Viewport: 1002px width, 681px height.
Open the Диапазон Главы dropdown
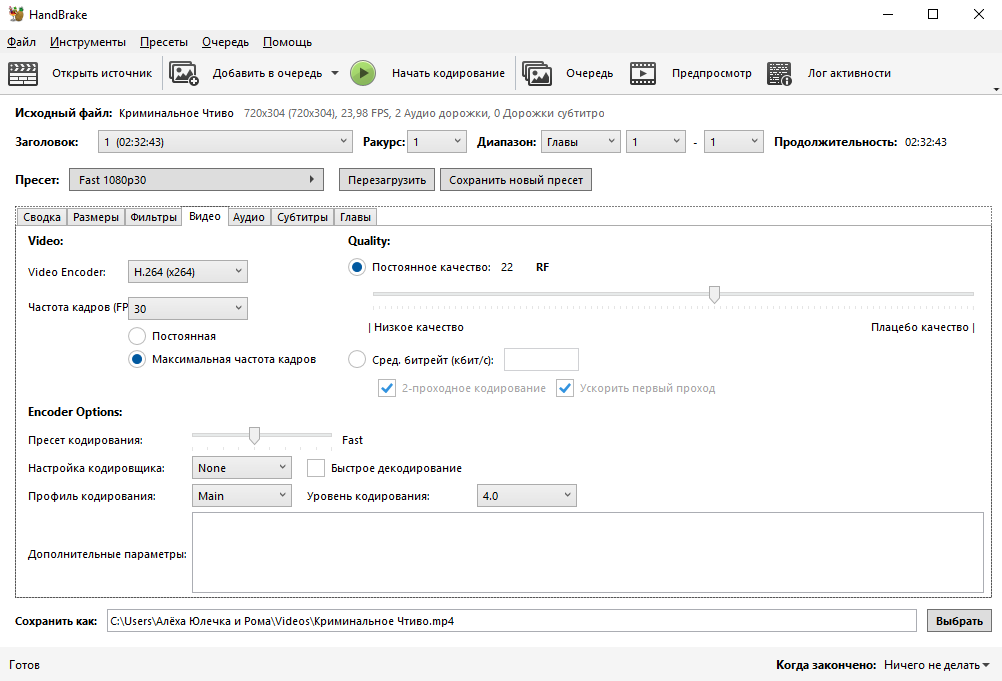(581, 142)
